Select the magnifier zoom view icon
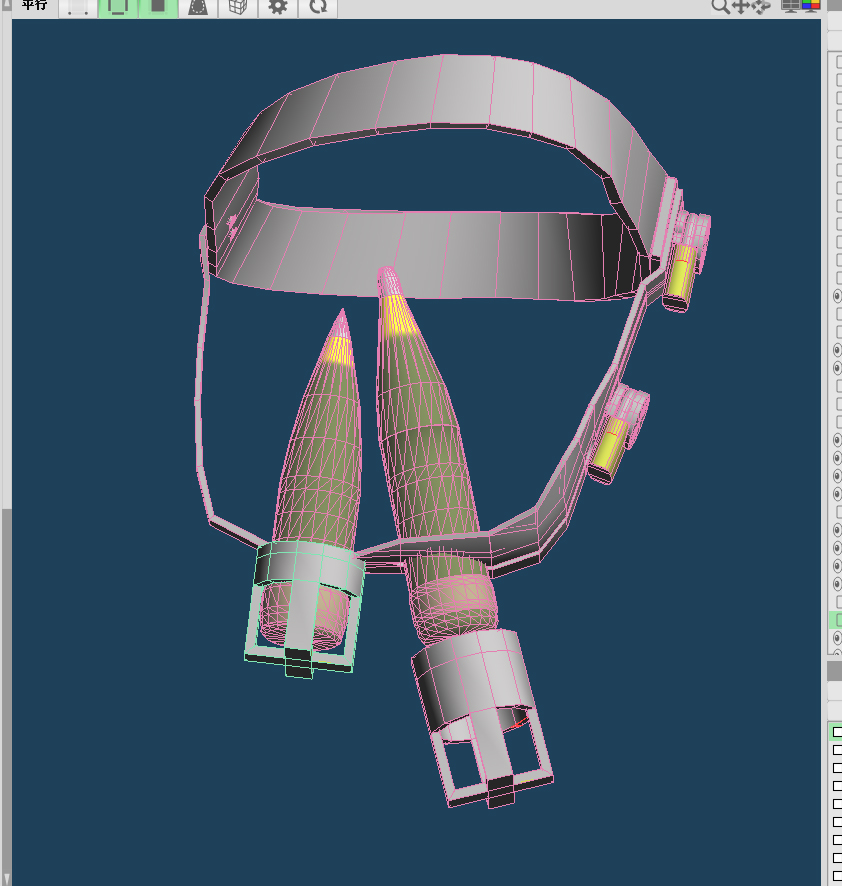The image size is (842, 886). [x=720, y=6]
